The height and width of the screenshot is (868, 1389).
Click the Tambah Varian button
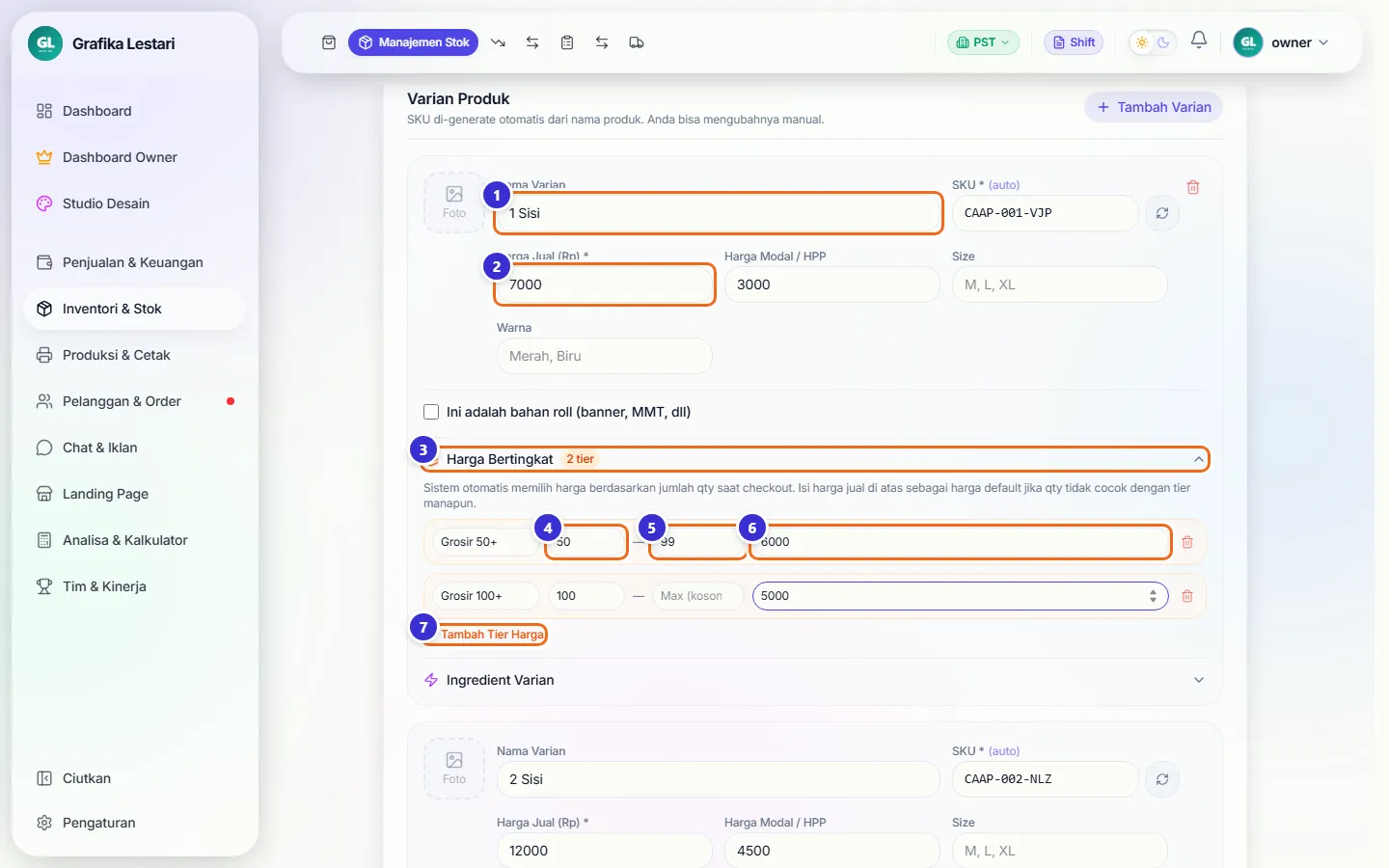(1154, 107)
